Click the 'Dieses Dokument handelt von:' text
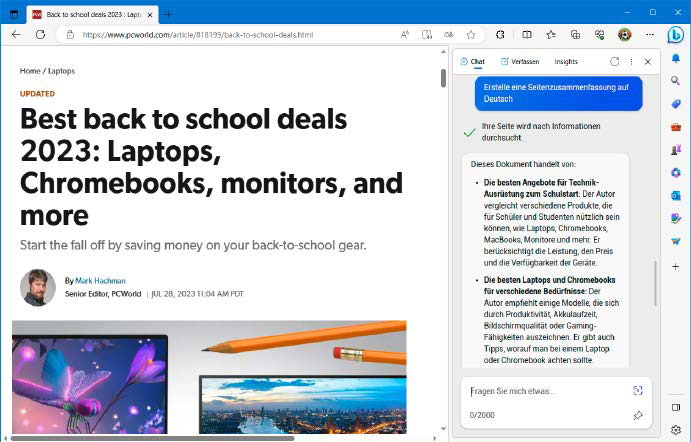This screenshot has width=691, height=442. tap(523, 164)
